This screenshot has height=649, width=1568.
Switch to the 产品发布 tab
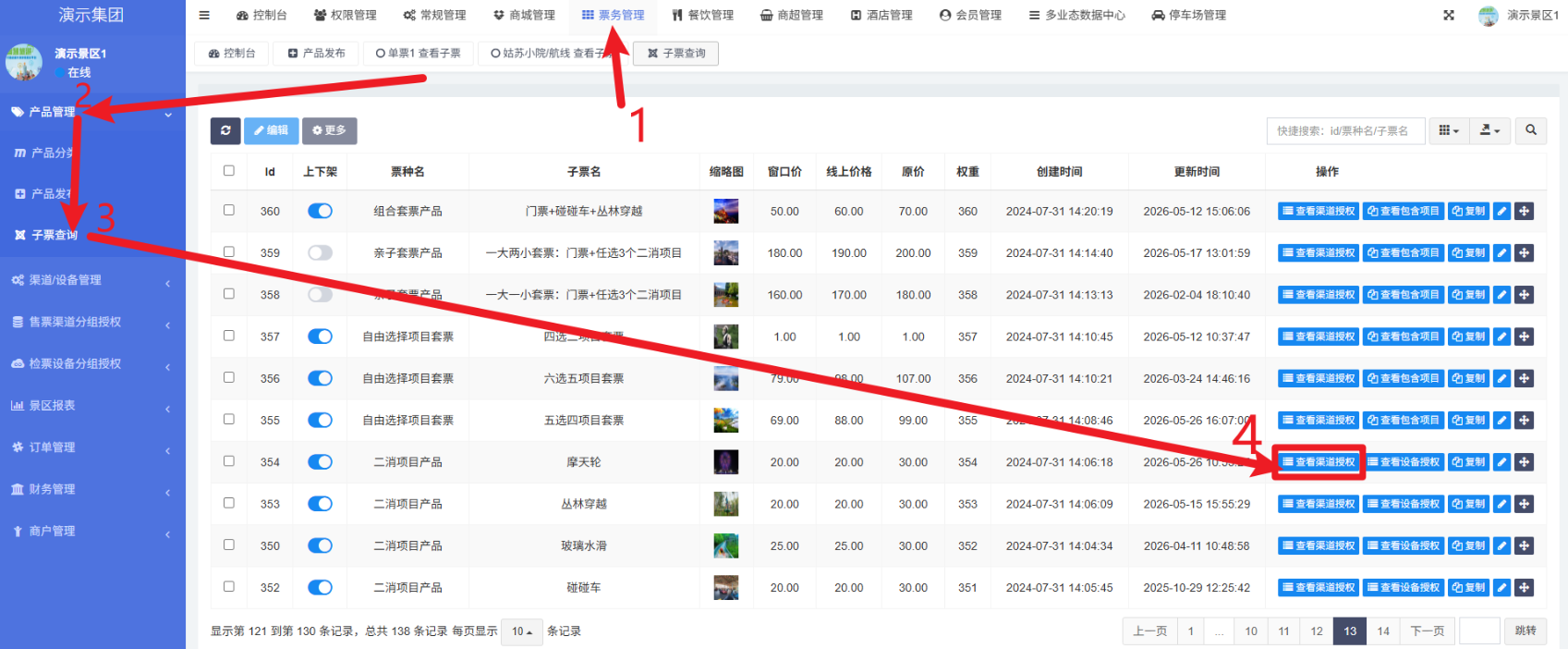(316, 54)
